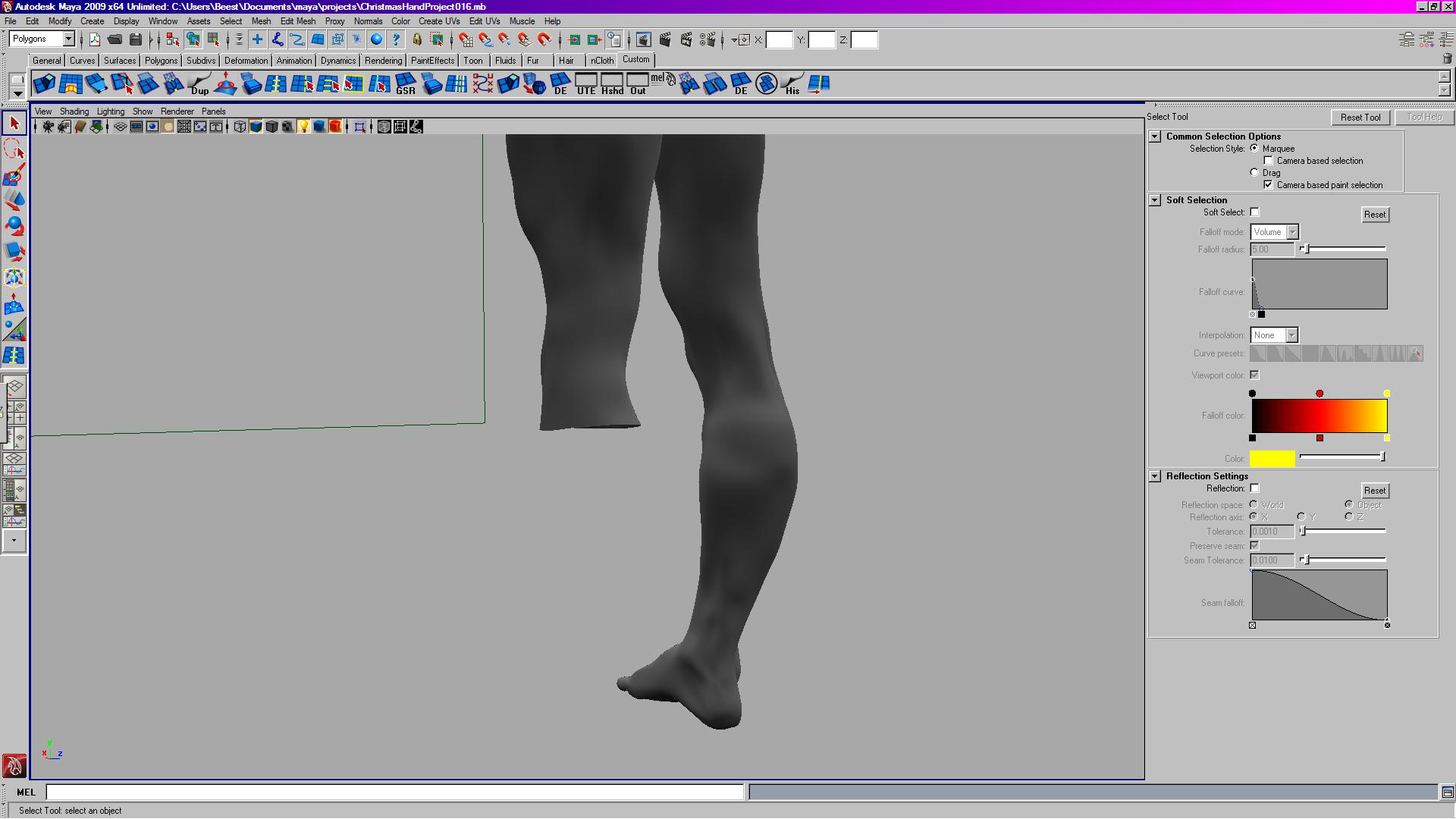
Task: Open the Edit Mesh menu
Action: [x=297, y=21]
